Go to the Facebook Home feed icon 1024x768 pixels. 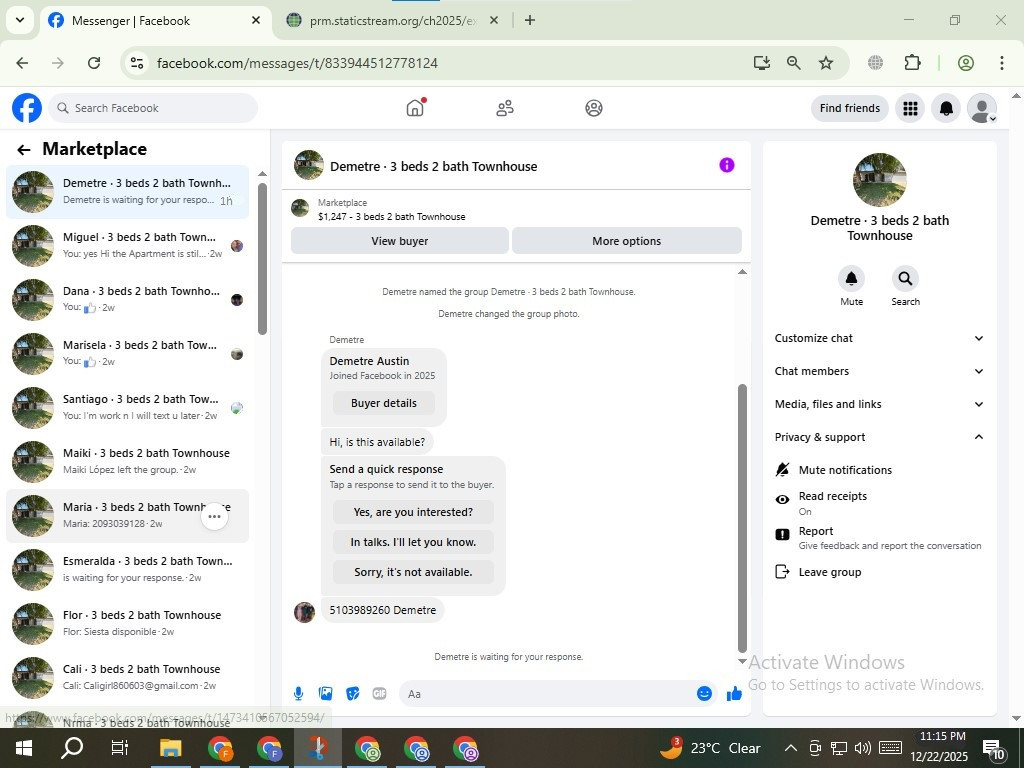click(x=415, y=108)
